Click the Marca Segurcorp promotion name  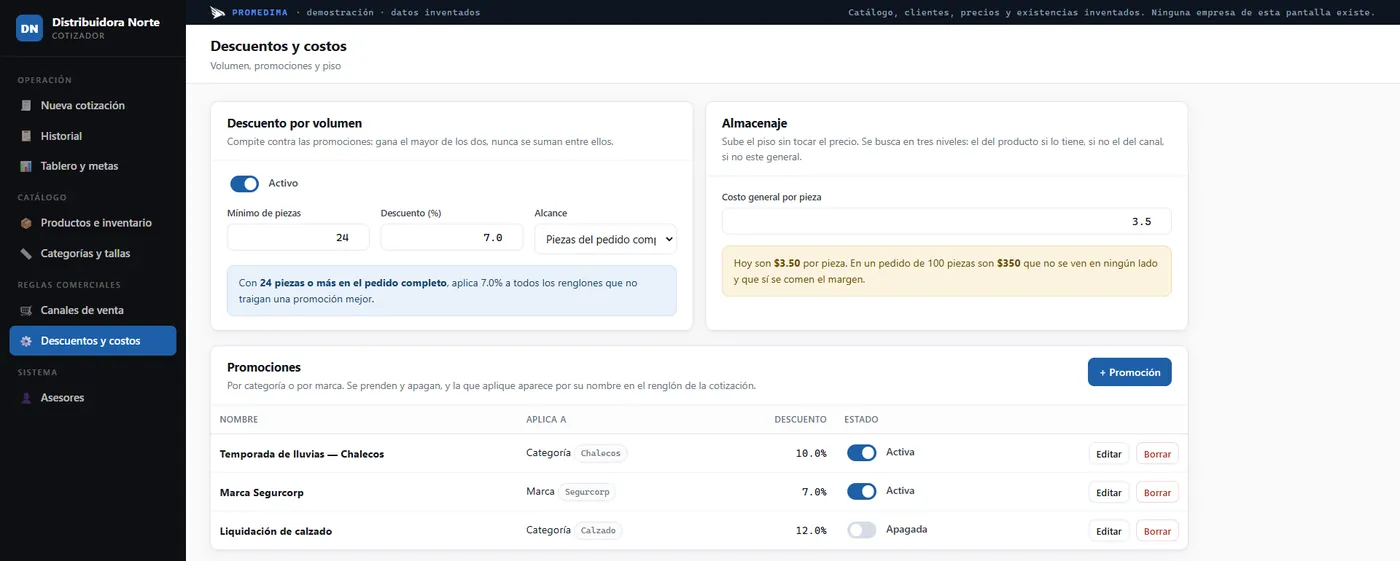coord(262,493)
